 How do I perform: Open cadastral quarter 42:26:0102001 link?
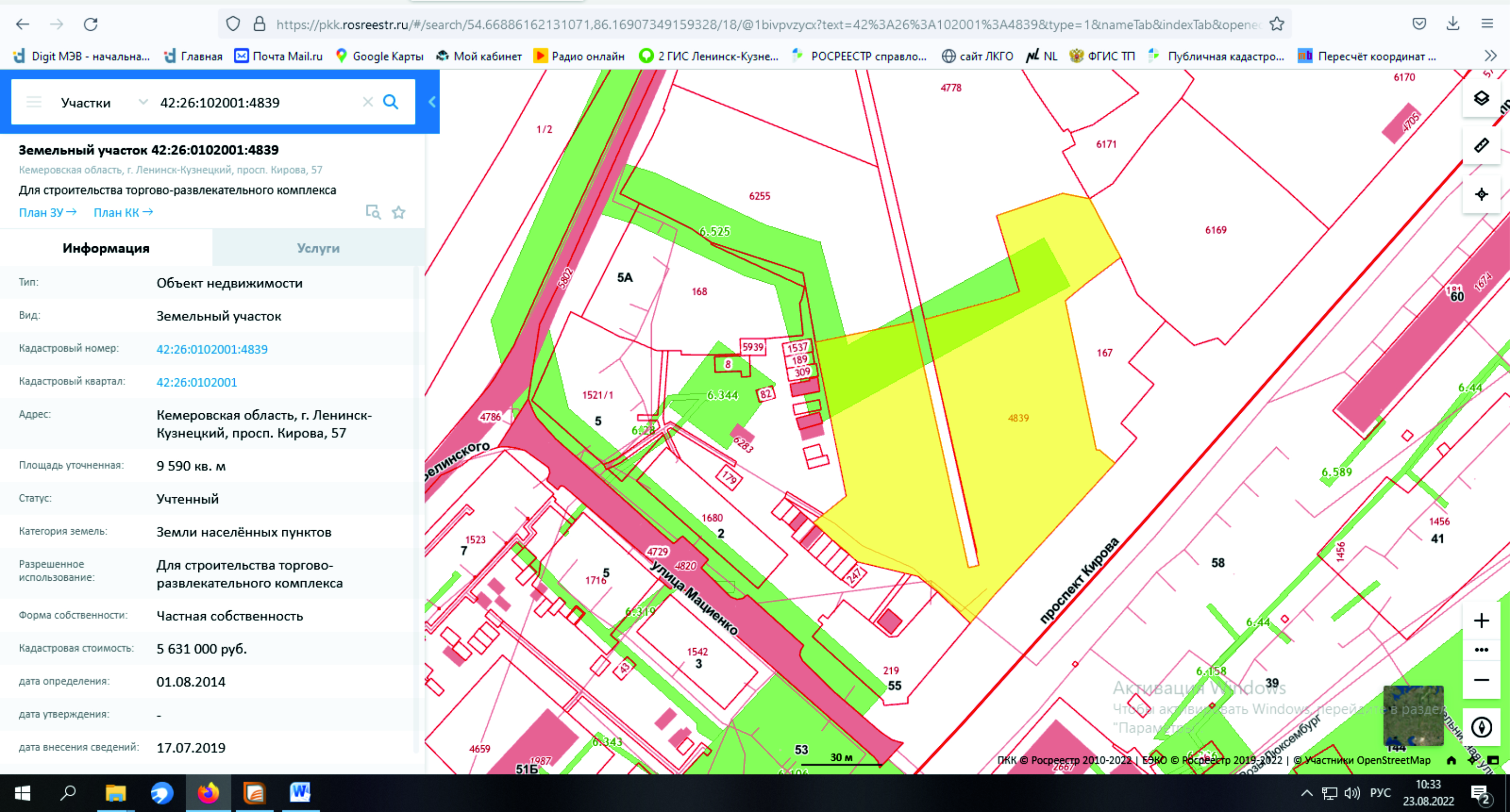click(x=196, y=382)
